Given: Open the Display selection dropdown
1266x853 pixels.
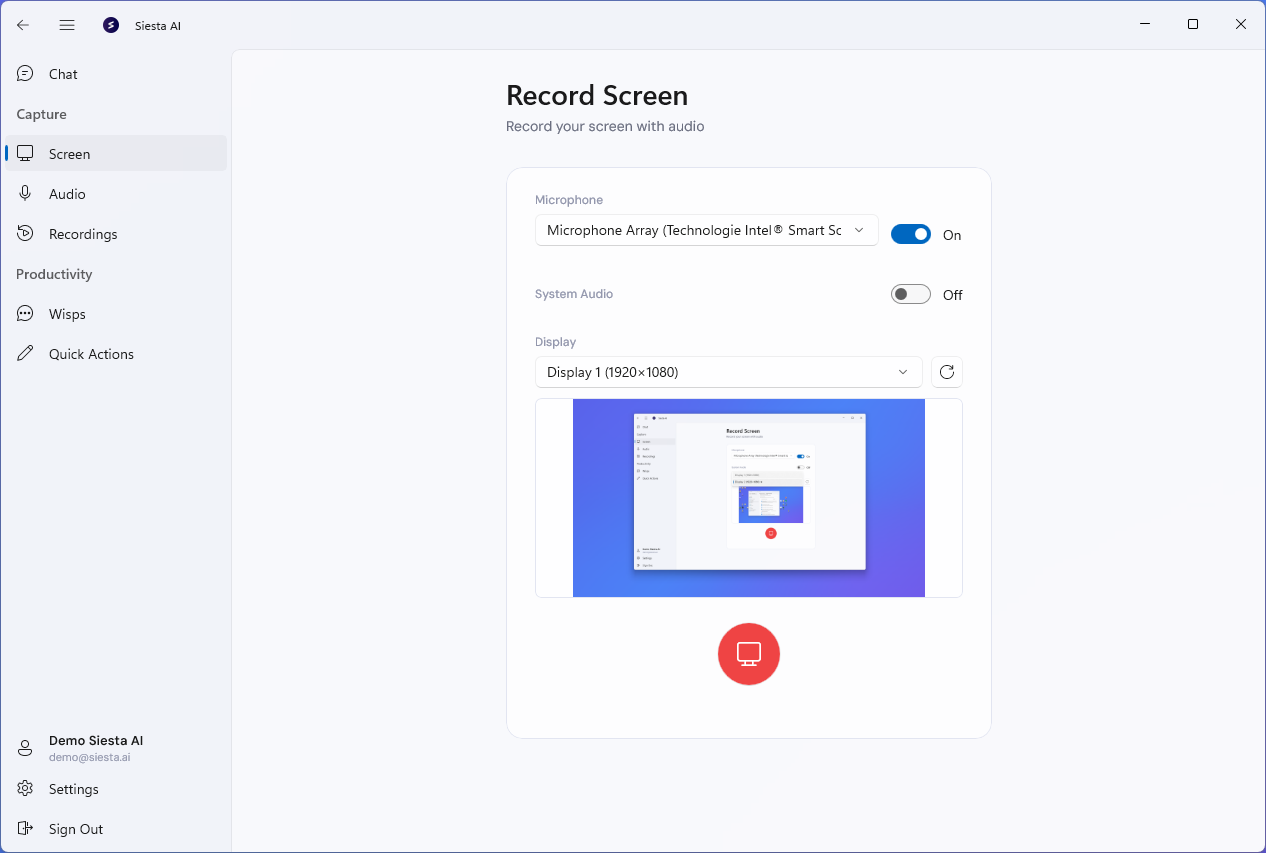Looking at the screenshot, I should [x=729, y=372].
